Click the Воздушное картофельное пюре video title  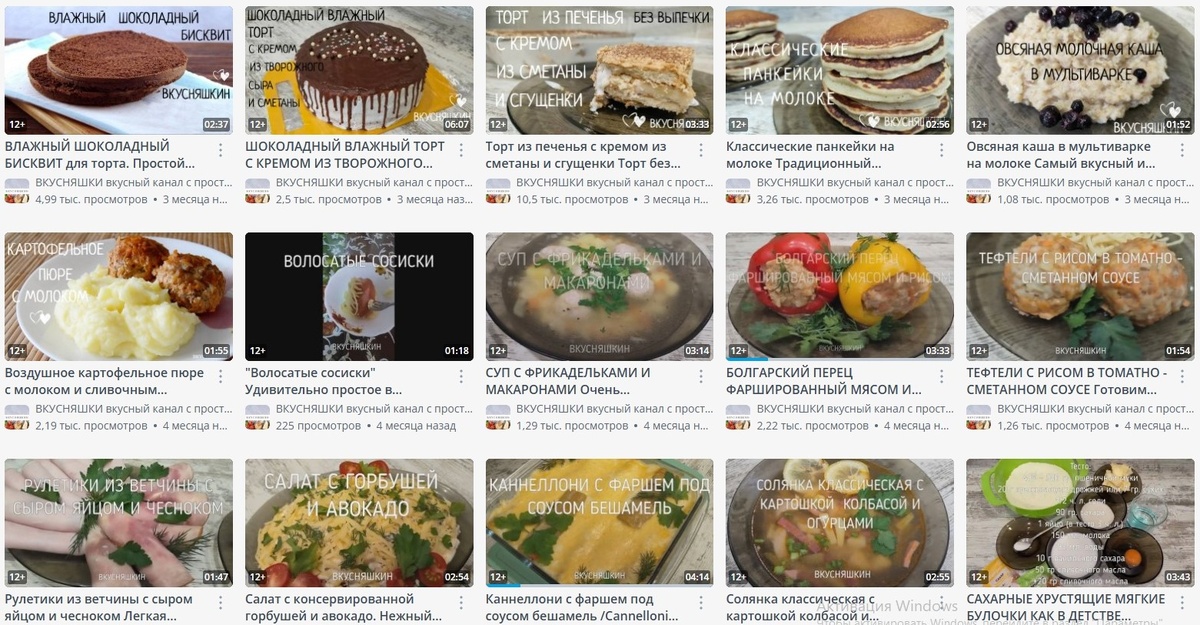(105, 381)
